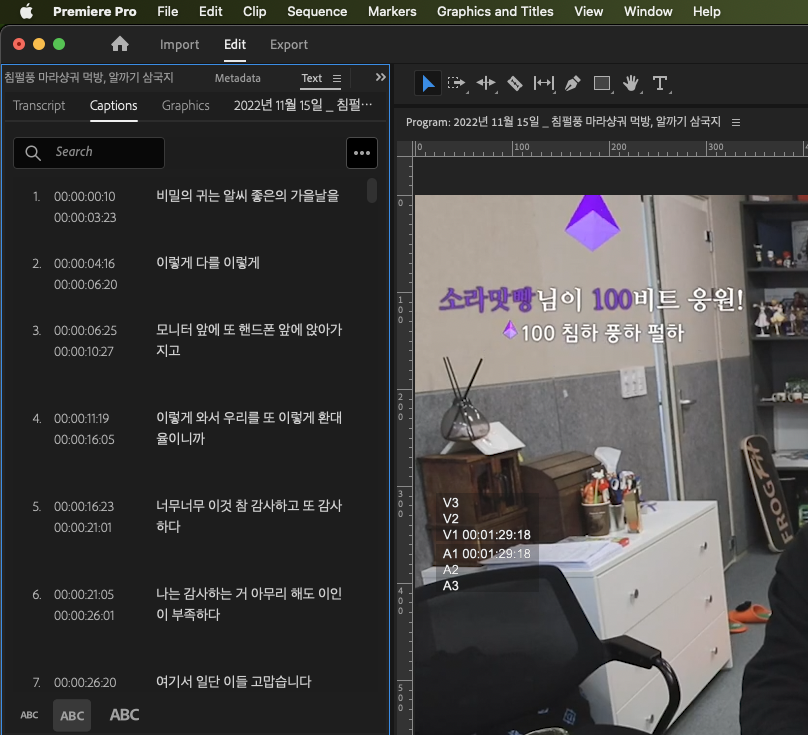Click the horizontal ruler at 100 mark
The image size is (808, 735).
pos(521,147)
